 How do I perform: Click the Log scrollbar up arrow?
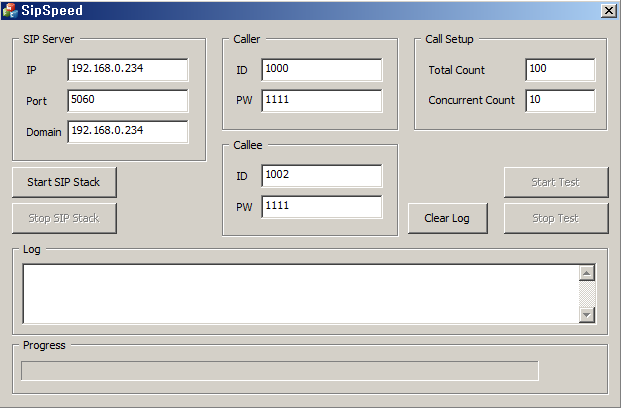[x=587, y=272]
